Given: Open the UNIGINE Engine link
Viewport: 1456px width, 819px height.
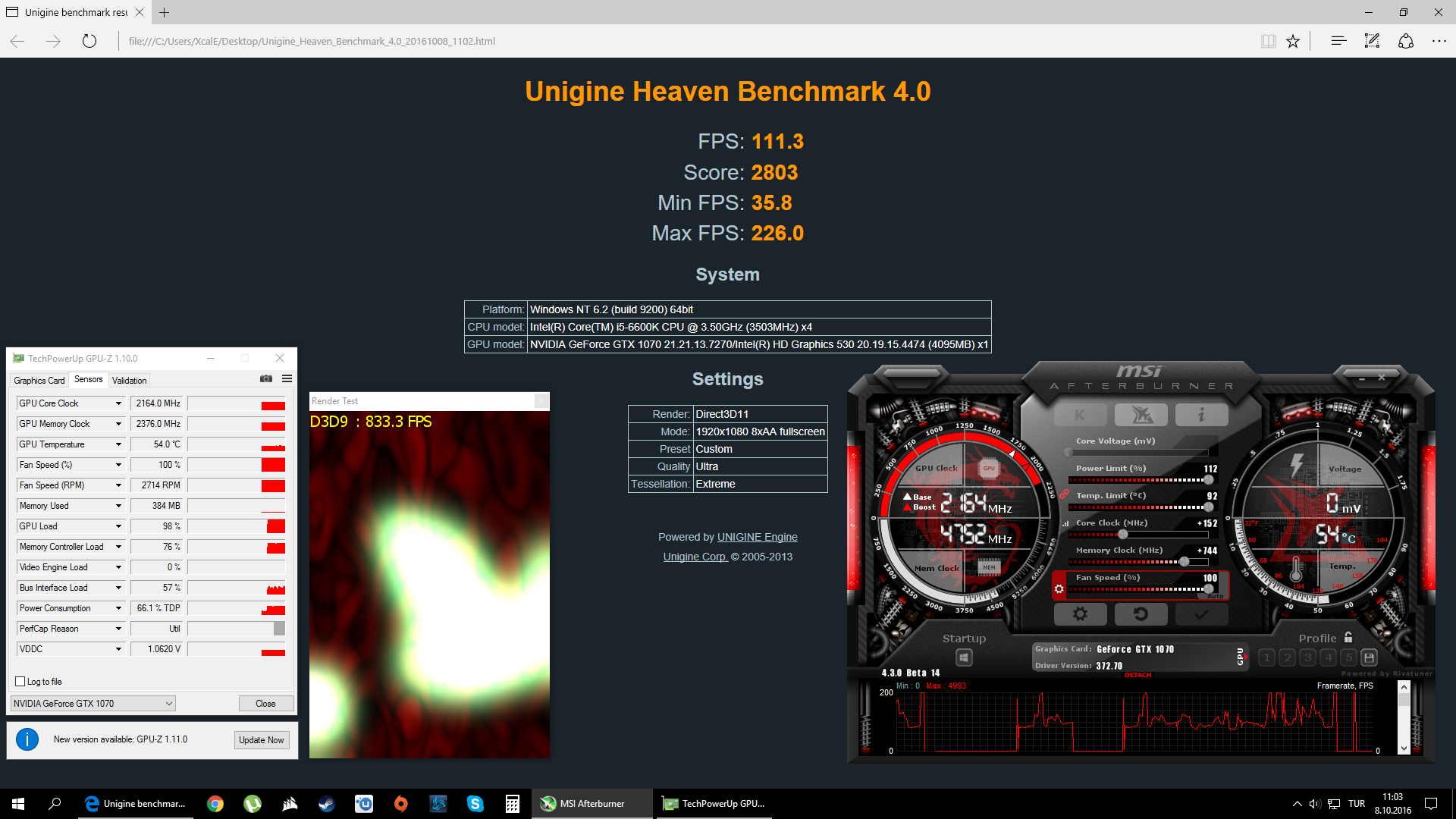Looking at the screenshot, I should tap(757, 537).
